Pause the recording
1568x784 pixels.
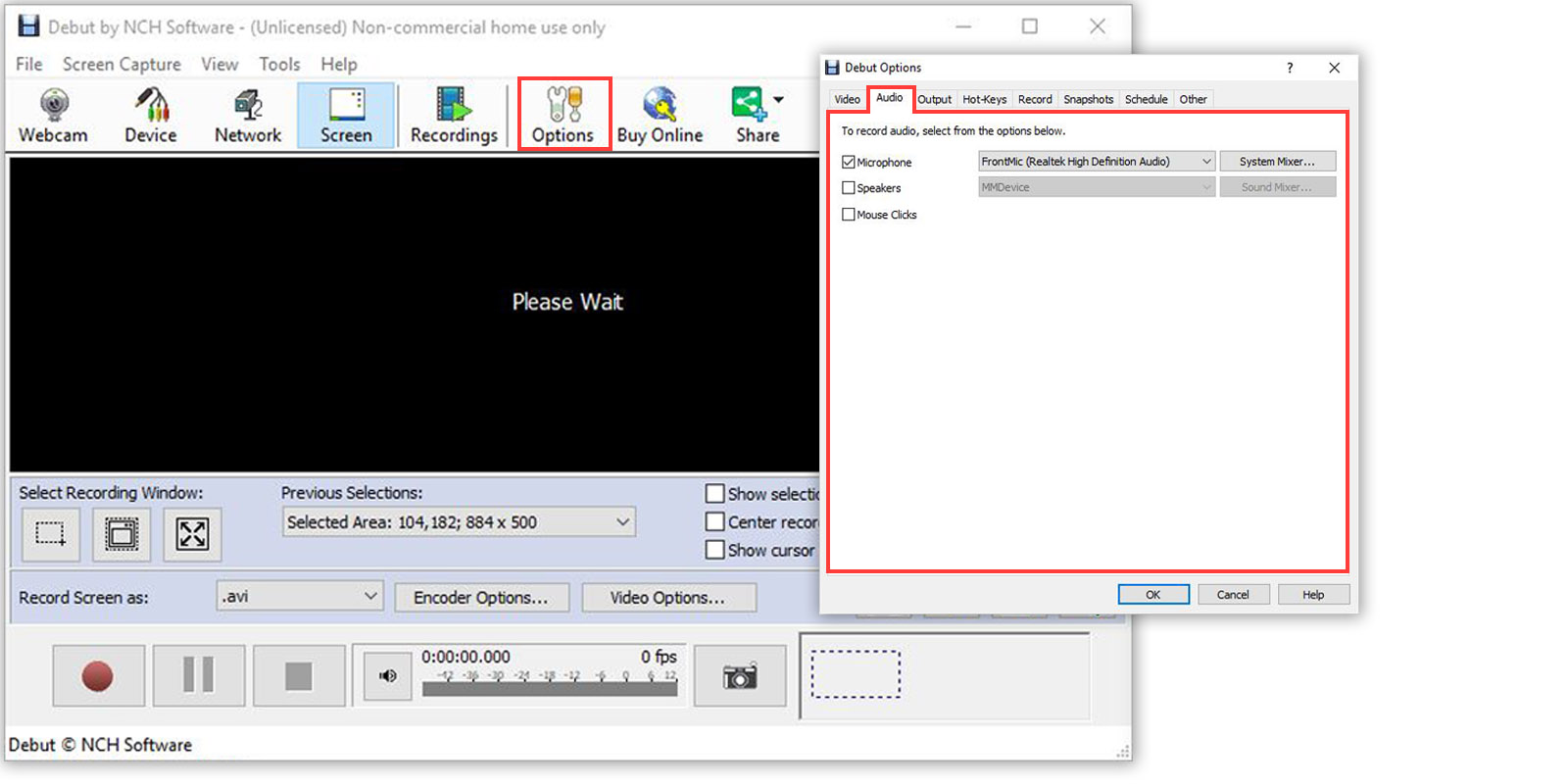coord(199,675)
